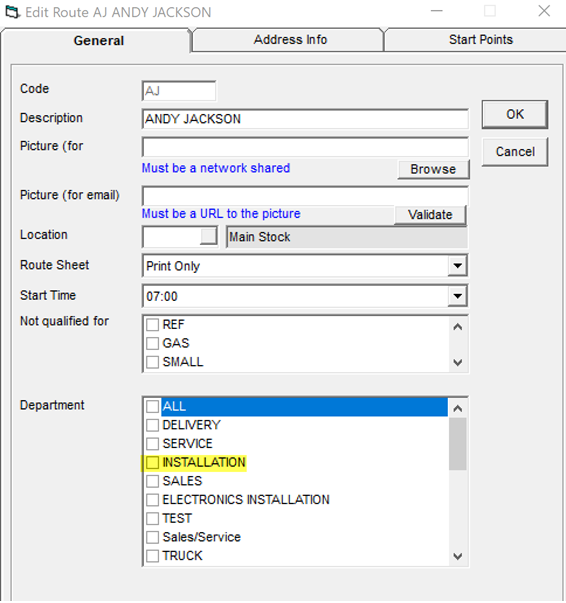The height and width of the screenshot is (603, 566).
Task: Check the INSTALLATION department box
Action: [153, 462]
